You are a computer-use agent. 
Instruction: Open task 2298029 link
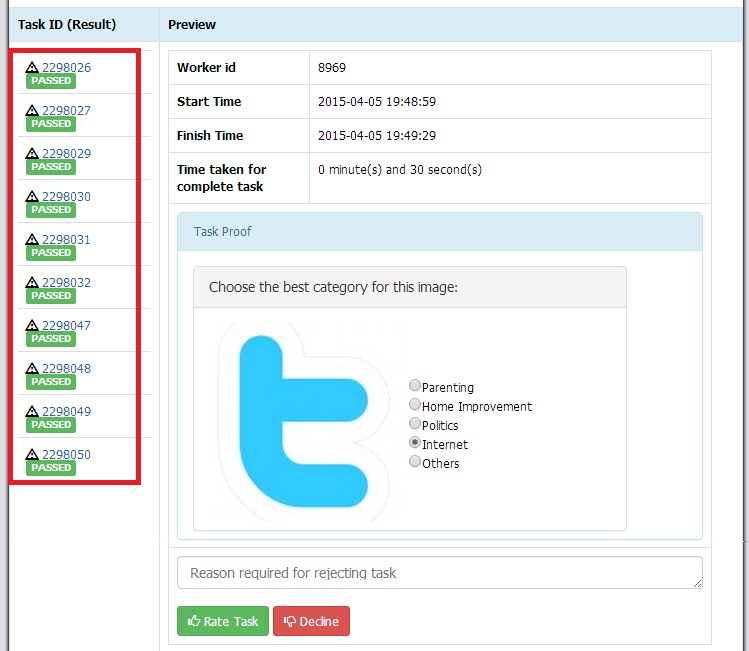click(x=66, y=154)
